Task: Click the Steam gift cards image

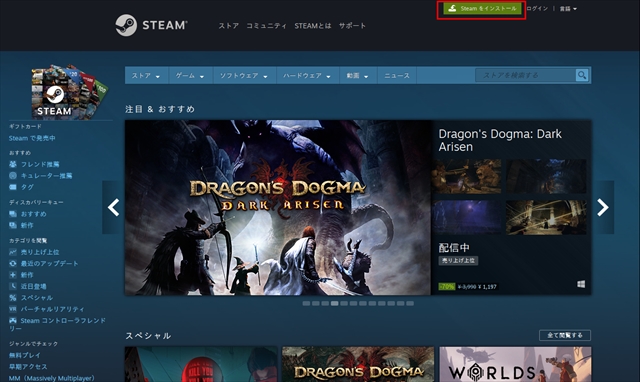Action: 69,91
